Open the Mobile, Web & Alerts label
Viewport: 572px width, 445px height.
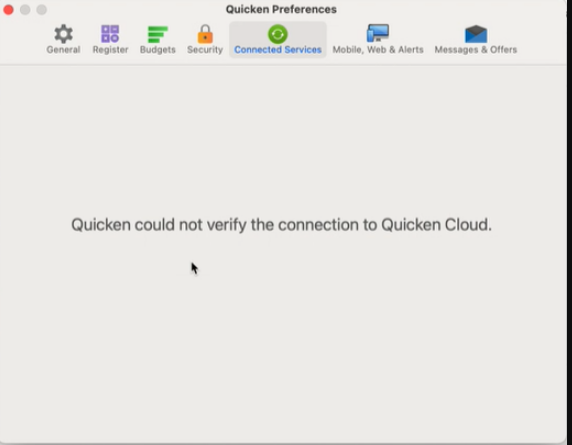378,50
